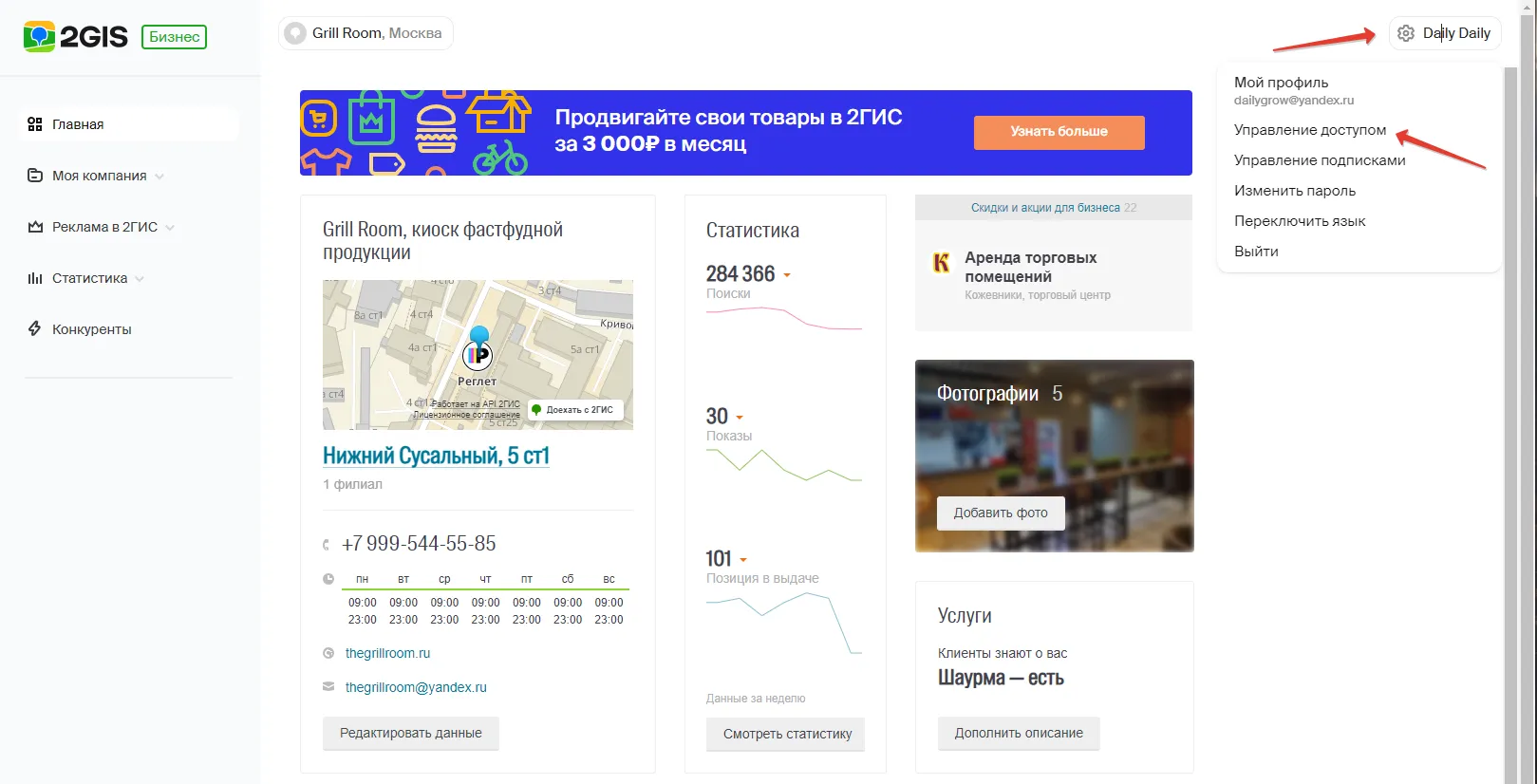
Task: Choose Изменить пароль
Action: (1295, 191)
